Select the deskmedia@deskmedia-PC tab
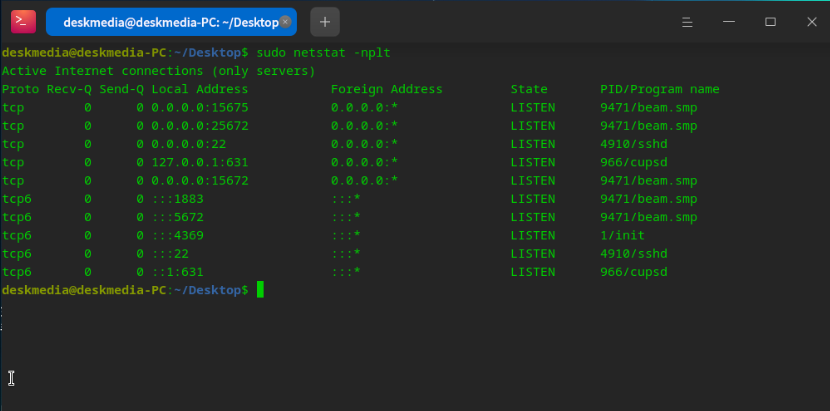Screen dimensions: 830x411 pyautogui.click(x=171, y=22)
